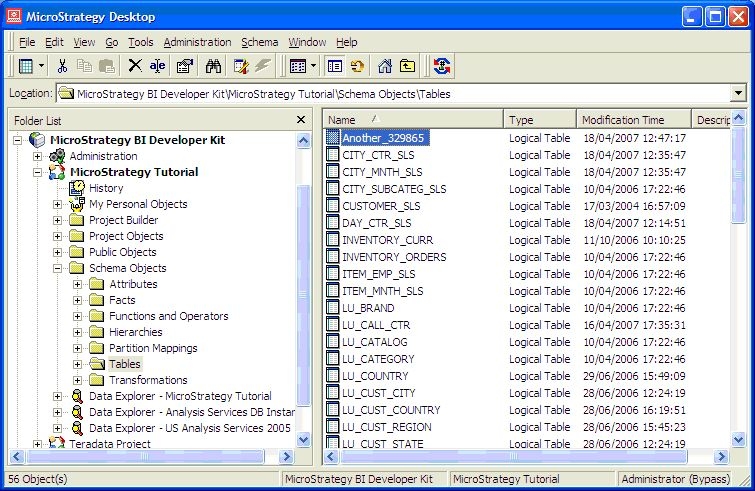755x491 pixels.
Task: Go up one folder level icon
Action: point(407,66)
